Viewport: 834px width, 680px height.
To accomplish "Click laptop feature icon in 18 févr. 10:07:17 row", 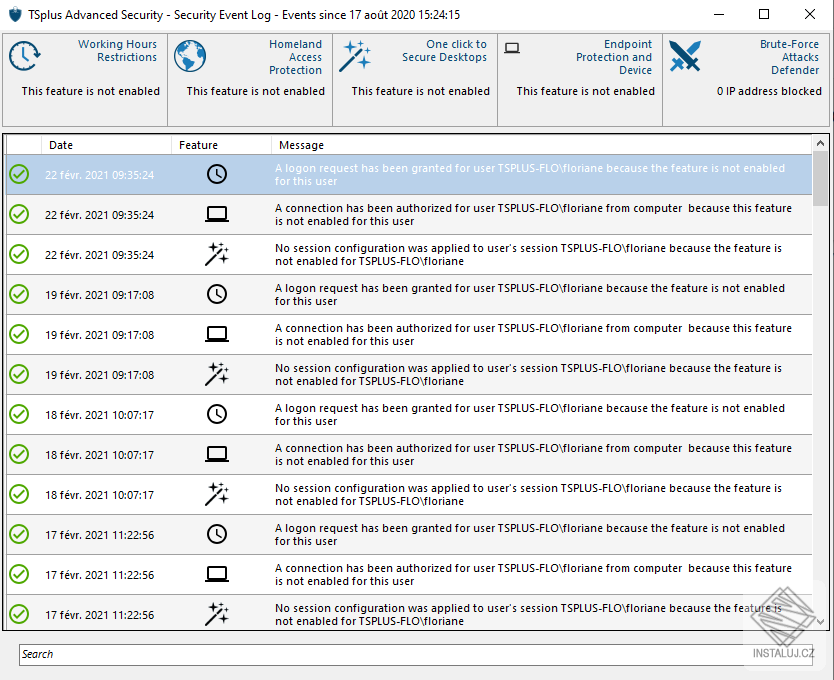I will click(217, 454).
